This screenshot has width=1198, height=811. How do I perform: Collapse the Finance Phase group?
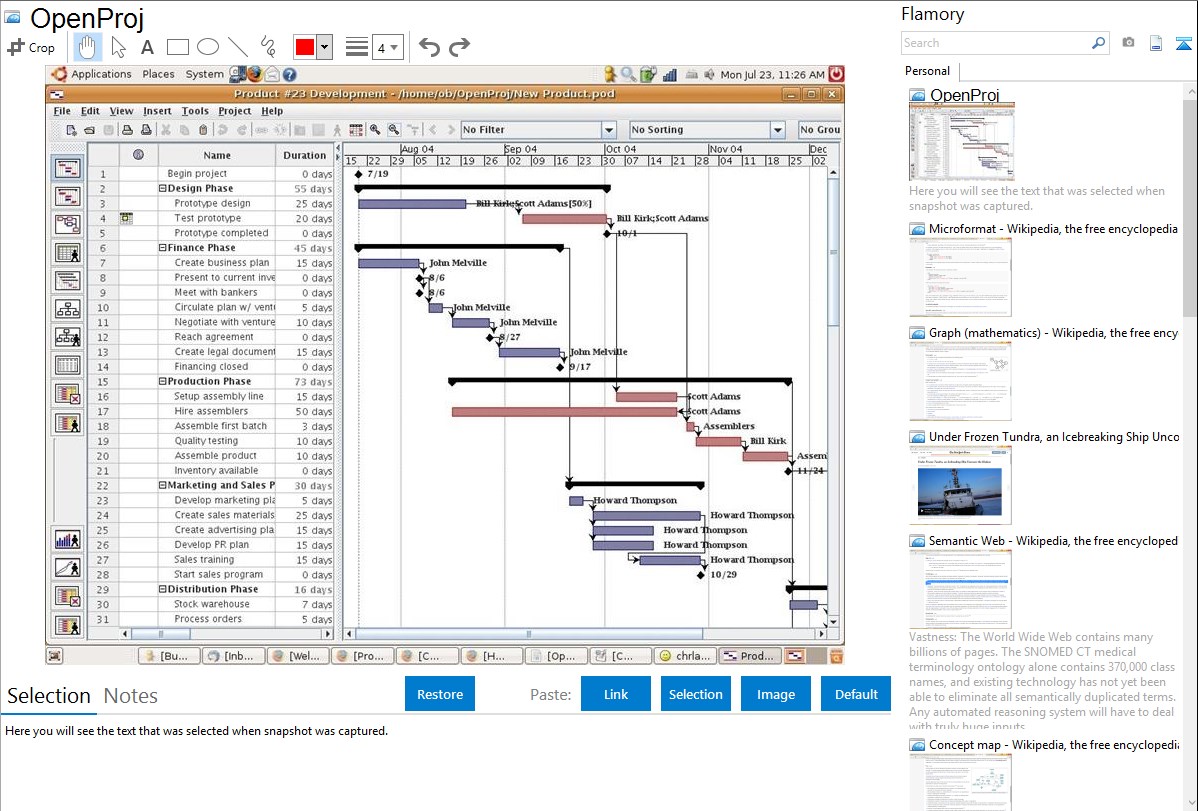pos(162,248)
